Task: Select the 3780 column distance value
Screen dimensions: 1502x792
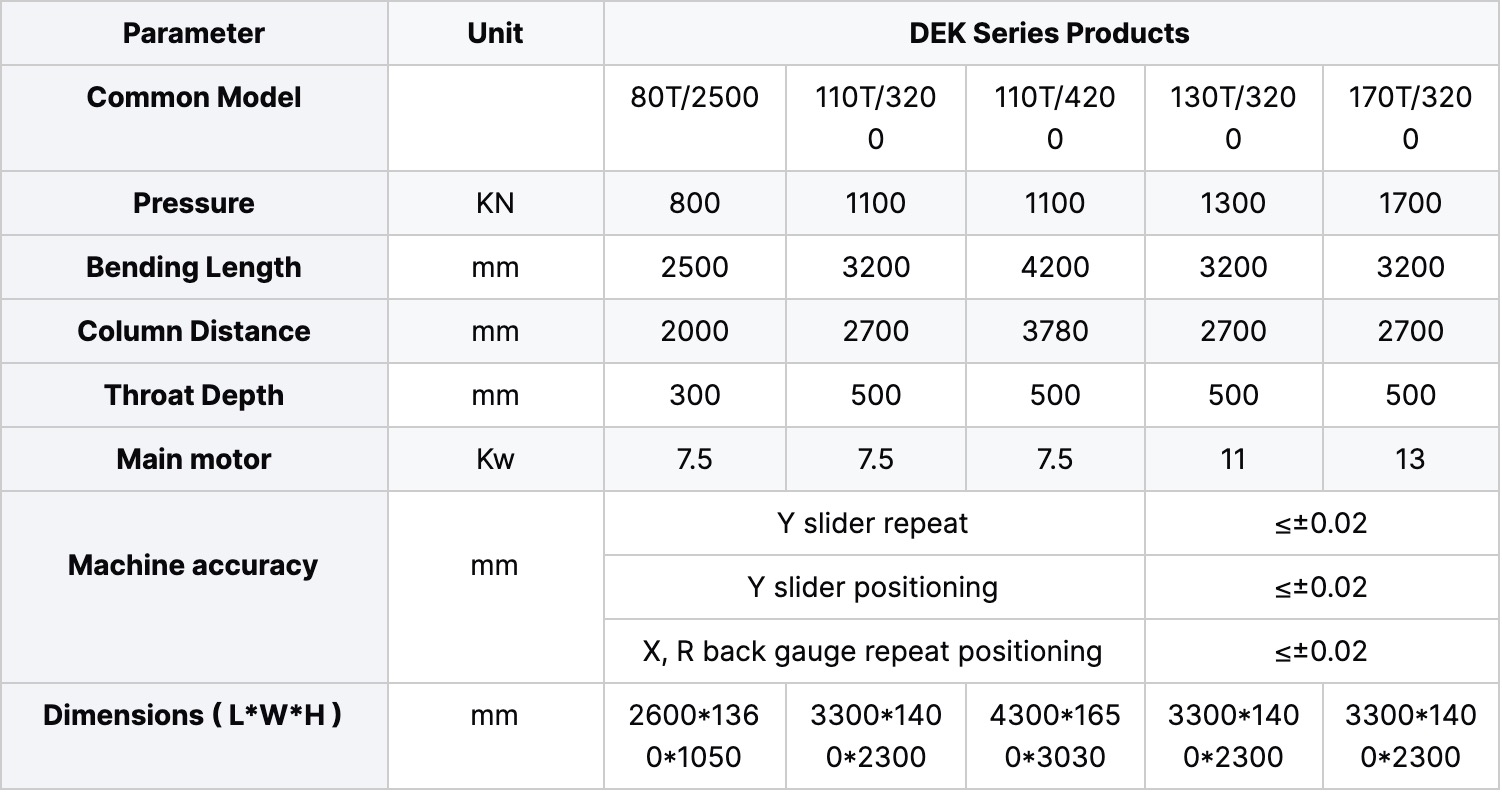Action: pyautogui.click(x=1054, y=331)
